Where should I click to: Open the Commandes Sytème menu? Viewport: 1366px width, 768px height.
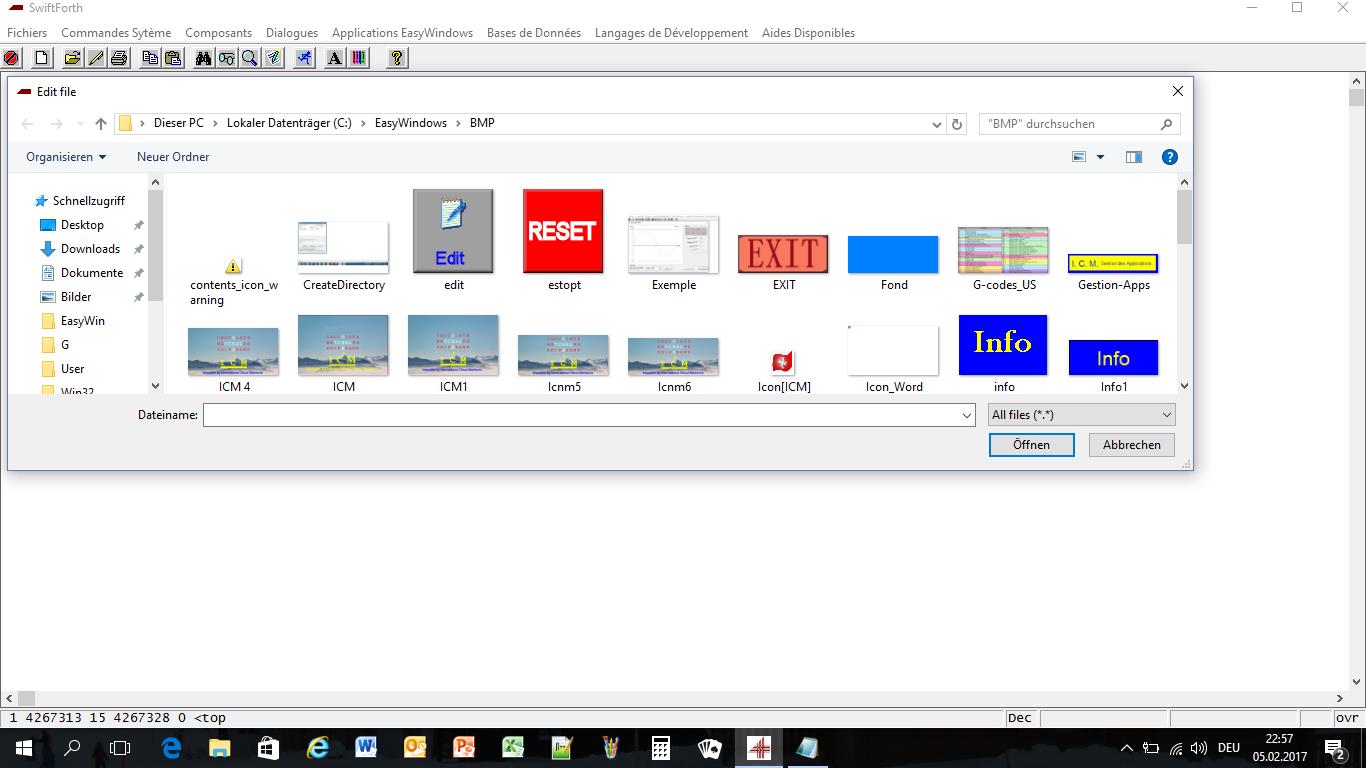tap(116, 33)
